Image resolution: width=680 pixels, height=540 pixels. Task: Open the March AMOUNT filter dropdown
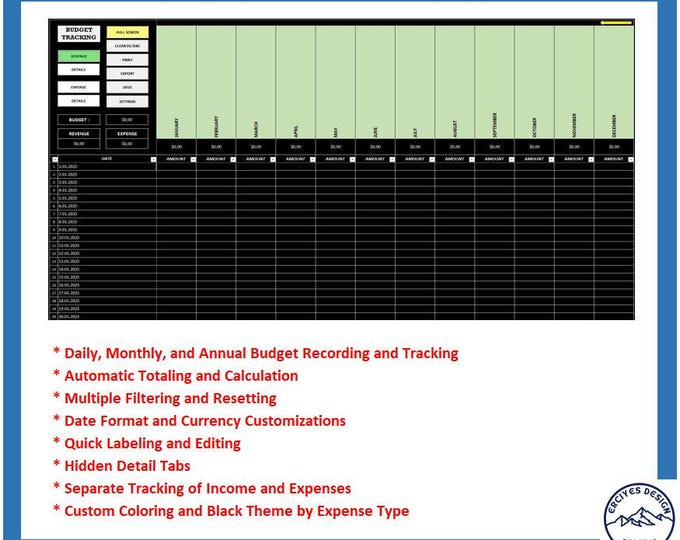(x=273, y=160)
